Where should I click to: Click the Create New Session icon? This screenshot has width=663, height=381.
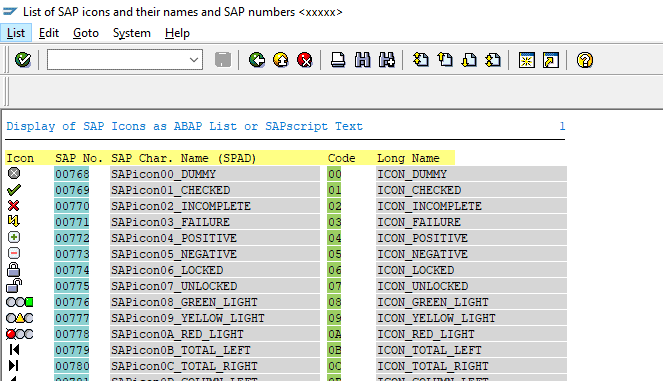pos(527,60)
